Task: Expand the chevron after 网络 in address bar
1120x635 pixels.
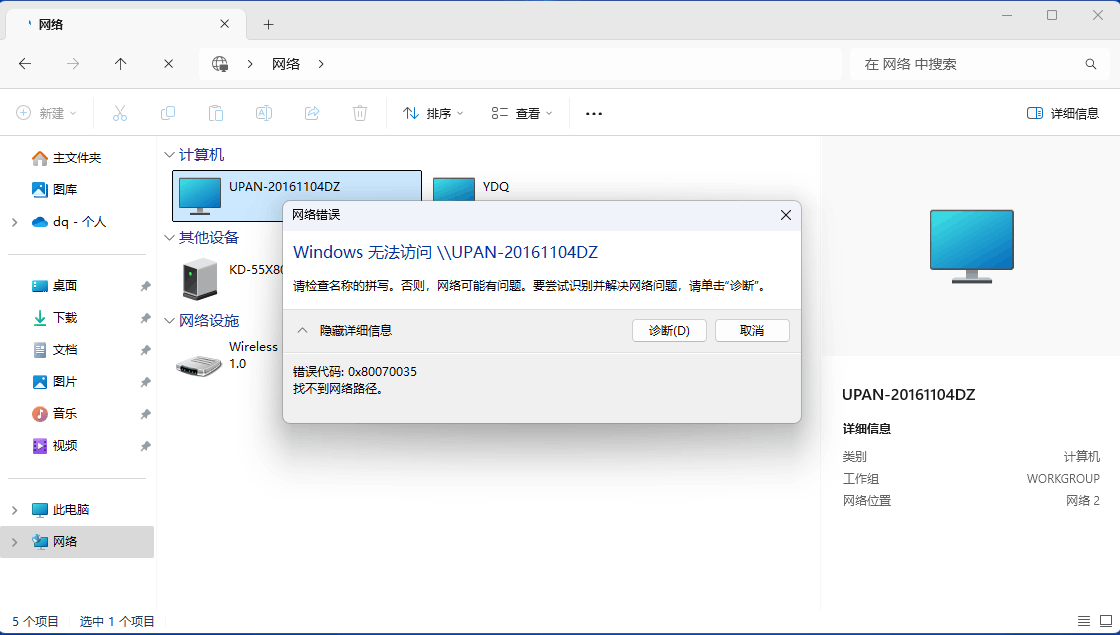Action: tap(321, 64)
